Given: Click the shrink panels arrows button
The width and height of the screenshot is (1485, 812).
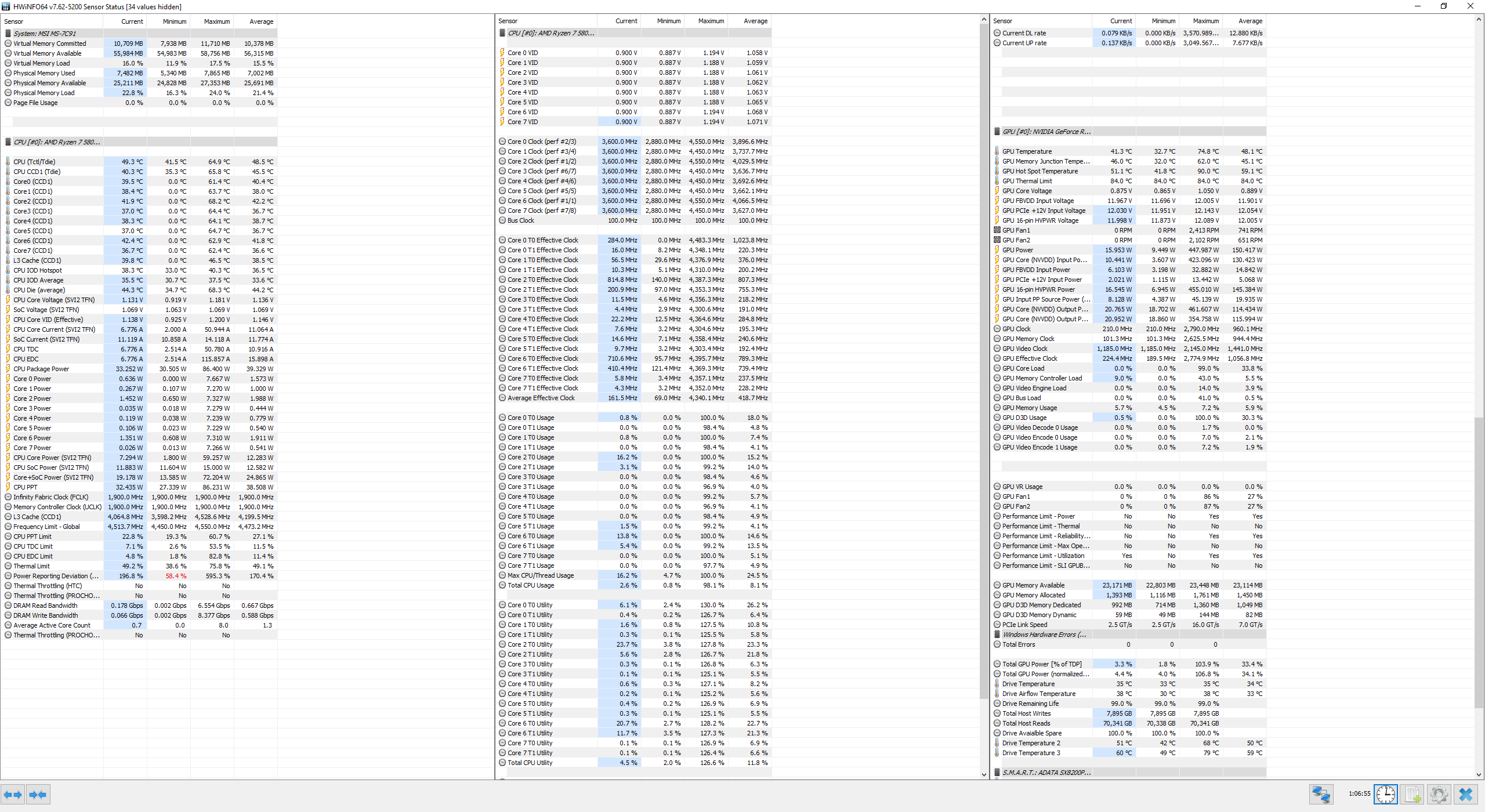Looking at the screenshot, I should [x=38, y=795].
